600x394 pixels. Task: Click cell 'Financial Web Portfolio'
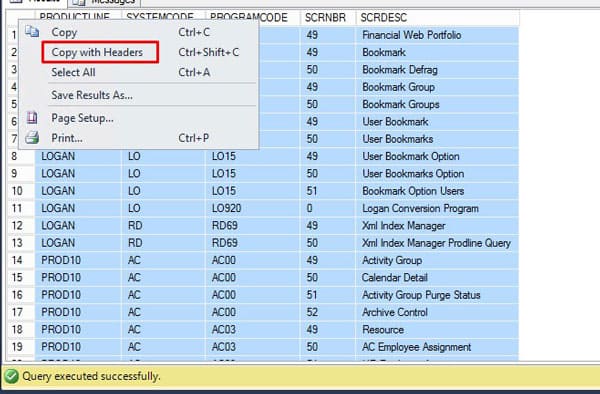pyautogui.click(x=437, y=35)
